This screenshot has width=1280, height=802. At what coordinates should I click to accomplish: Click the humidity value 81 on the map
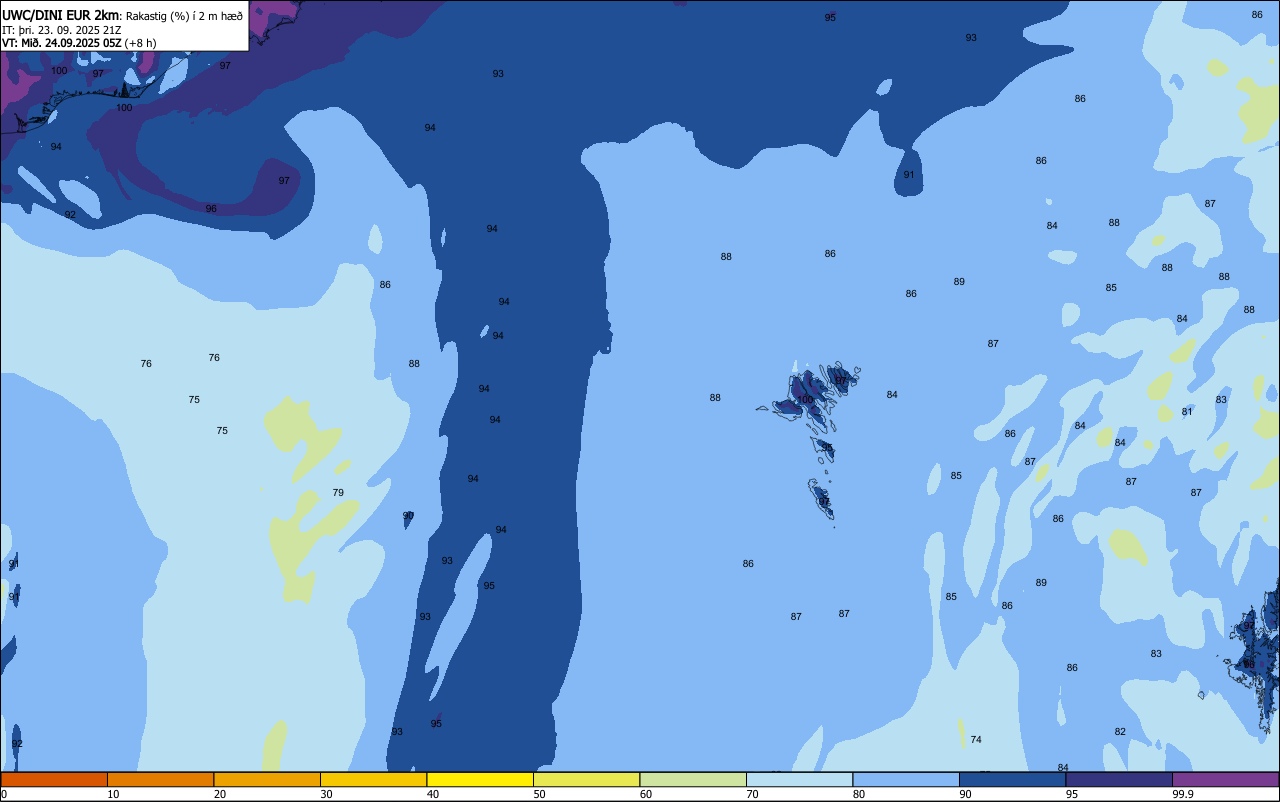[x=1187, y=412]
